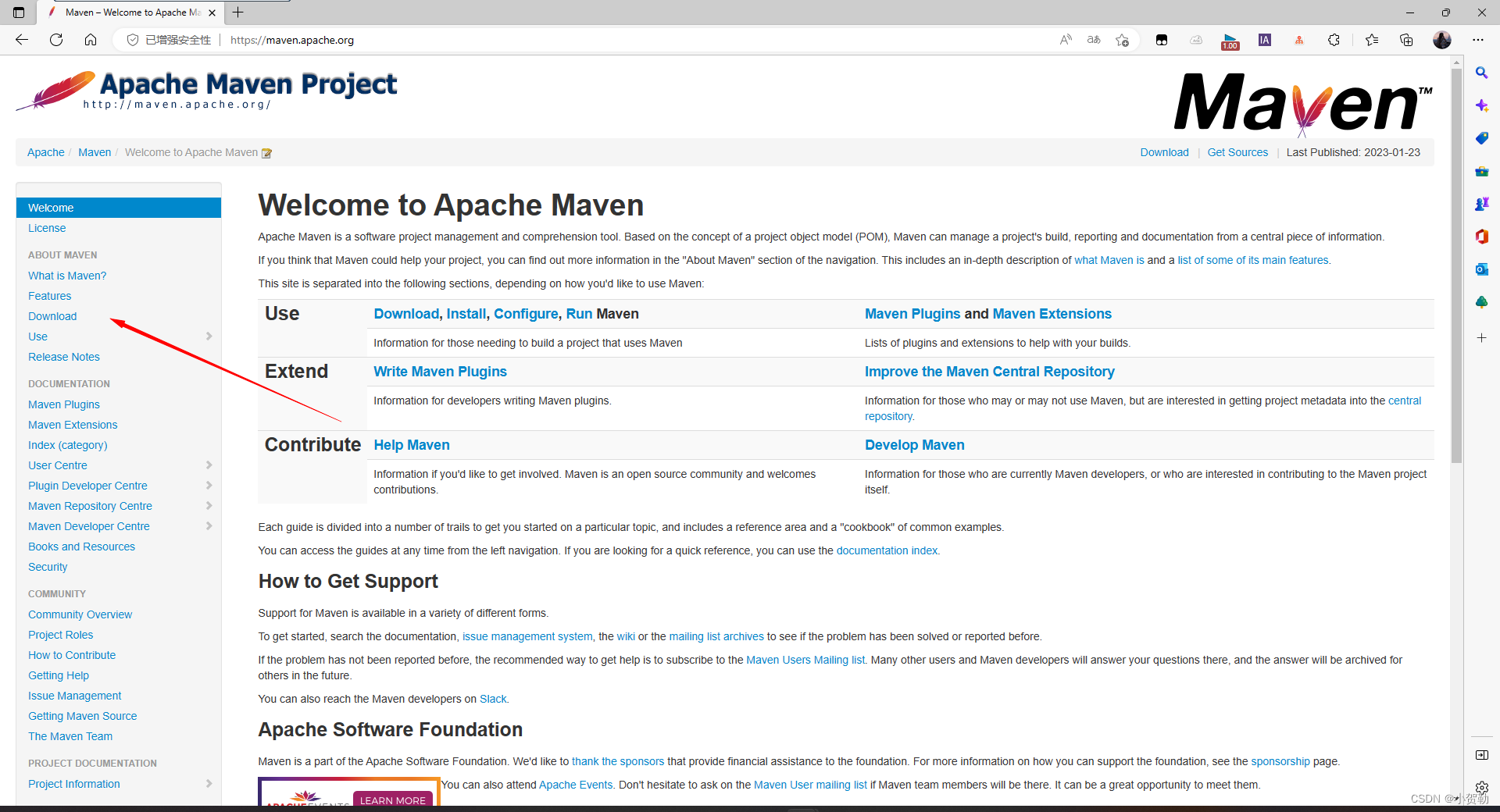The width and height of the screenshot is (1500, 812).
Task: Open the Collections icon
Action: pyautogui.click(x=1406, y=40)
